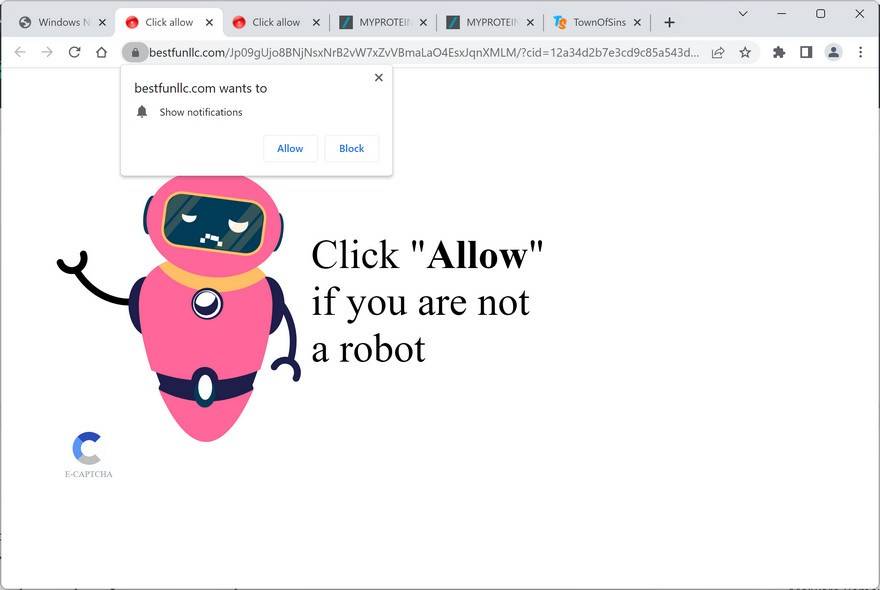The width and height of the screenshot is (880, 590).
Task: Click the 'Show notifications' label
Action: coord(201,112)
